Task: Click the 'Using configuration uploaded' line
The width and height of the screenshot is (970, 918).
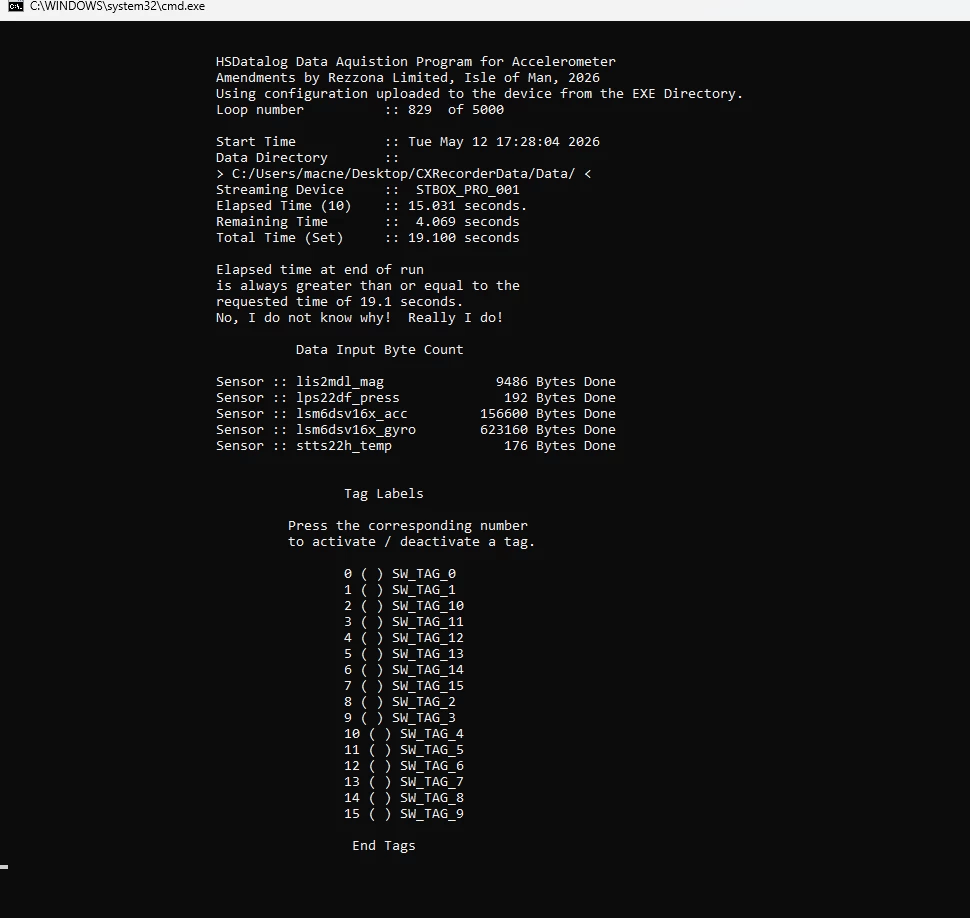Action: click(479, 94)
